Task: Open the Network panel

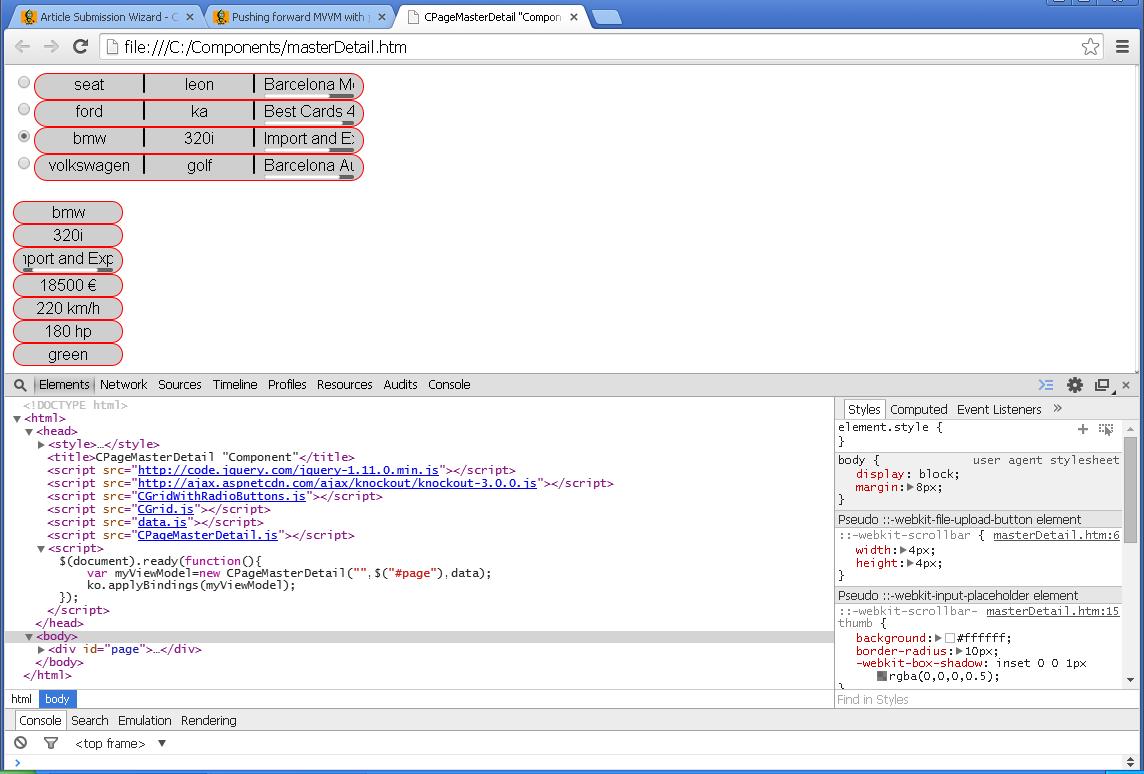Action: point(123,384)
